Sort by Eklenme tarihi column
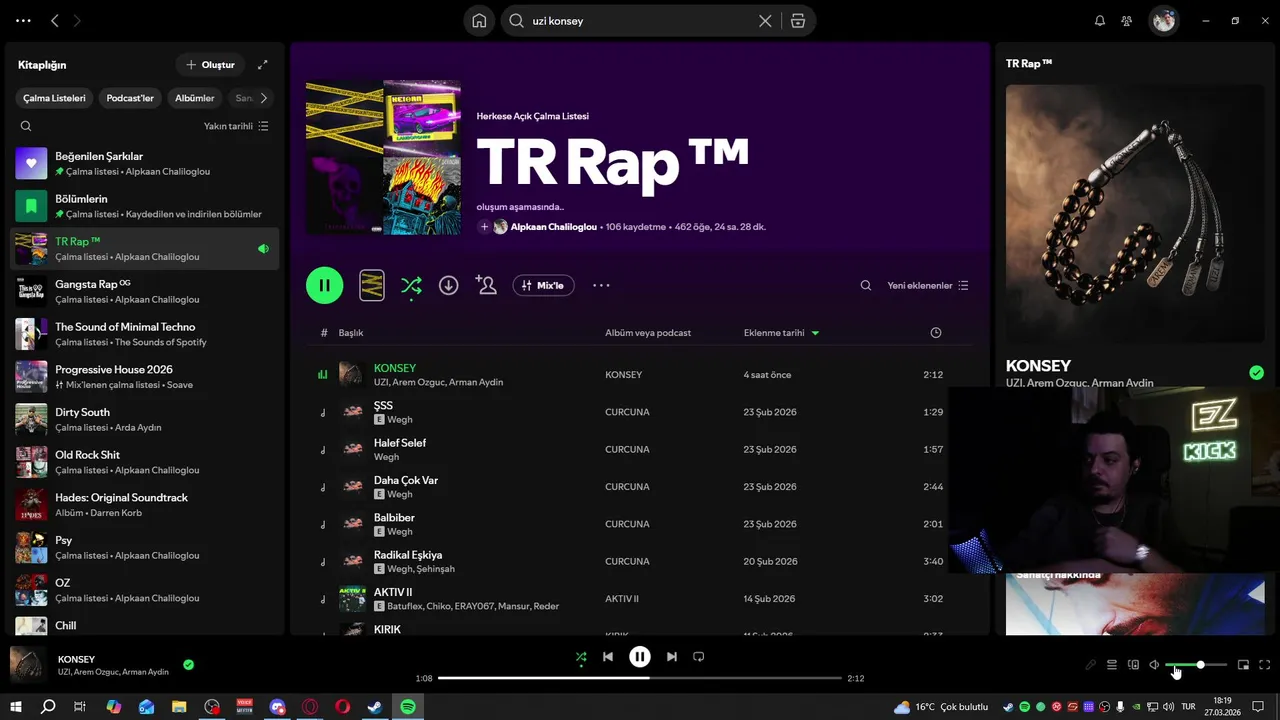 point(781,333)
